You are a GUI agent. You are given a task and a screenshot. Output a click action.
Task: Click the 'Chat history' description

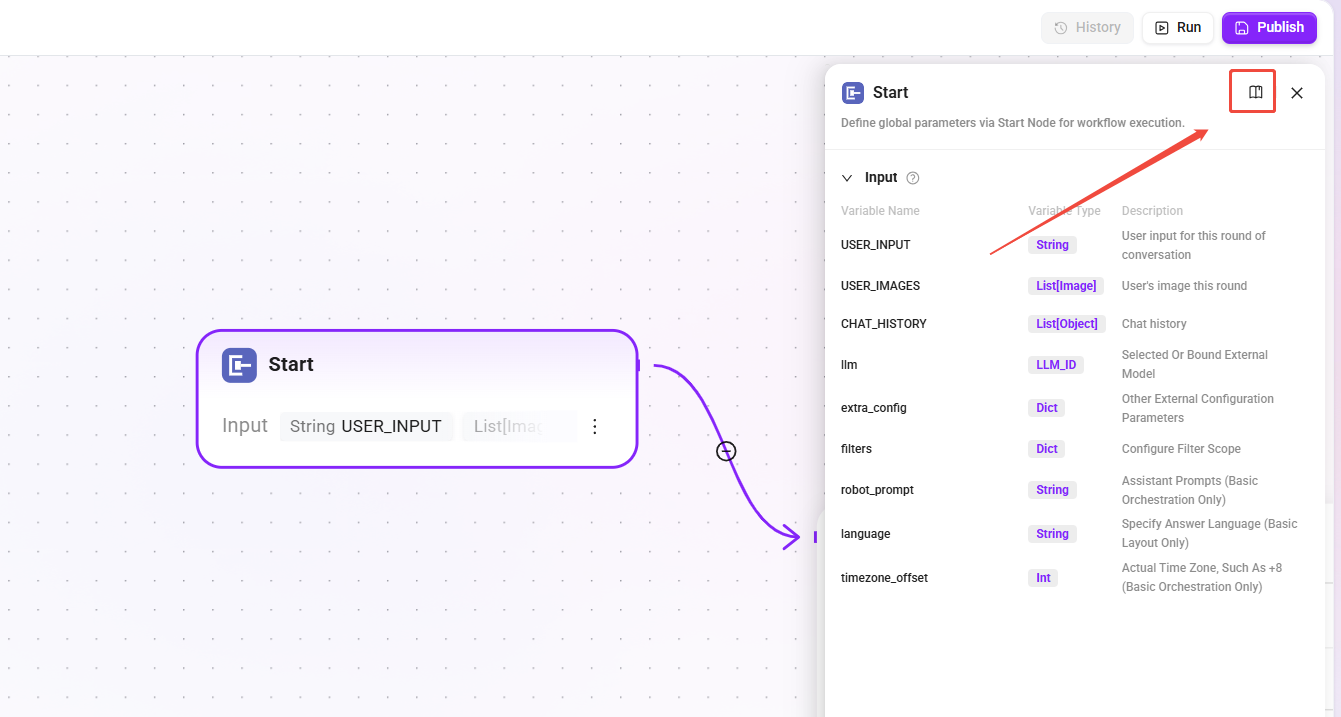click(1154, 324)
